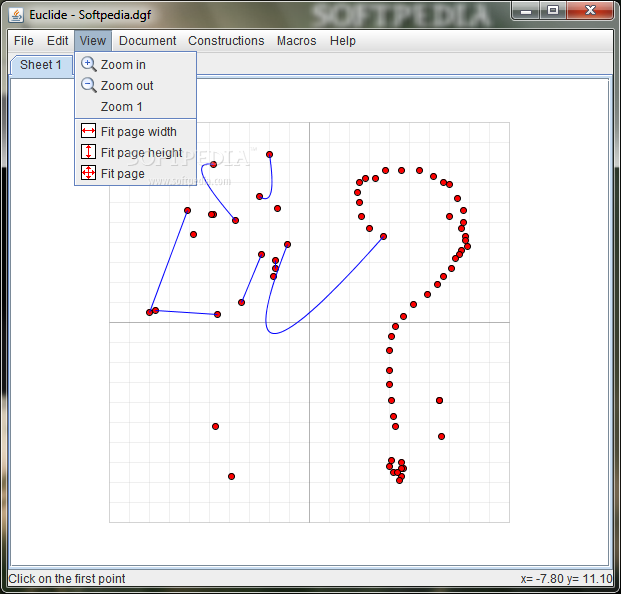The width and height of the screenshot is (621, 594).
Task: Maximize the Euclide window
Action: pos(553,11)
